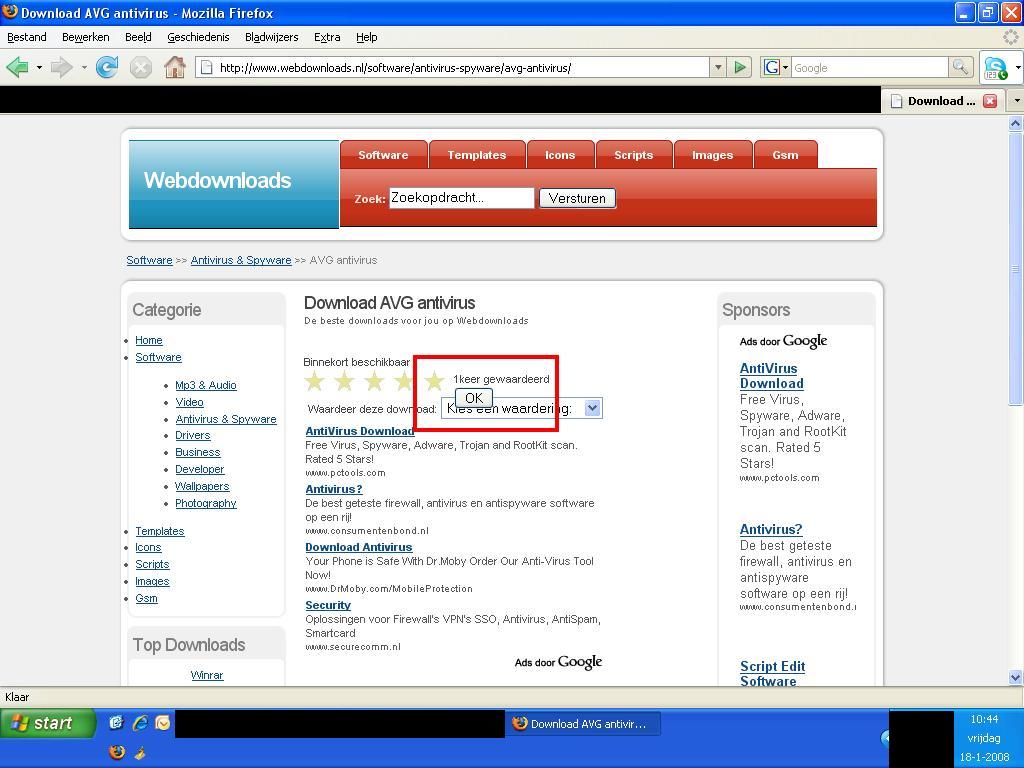Click the Zoekopdracht search input field
The image size is (1024, 768).
[462, 198]
